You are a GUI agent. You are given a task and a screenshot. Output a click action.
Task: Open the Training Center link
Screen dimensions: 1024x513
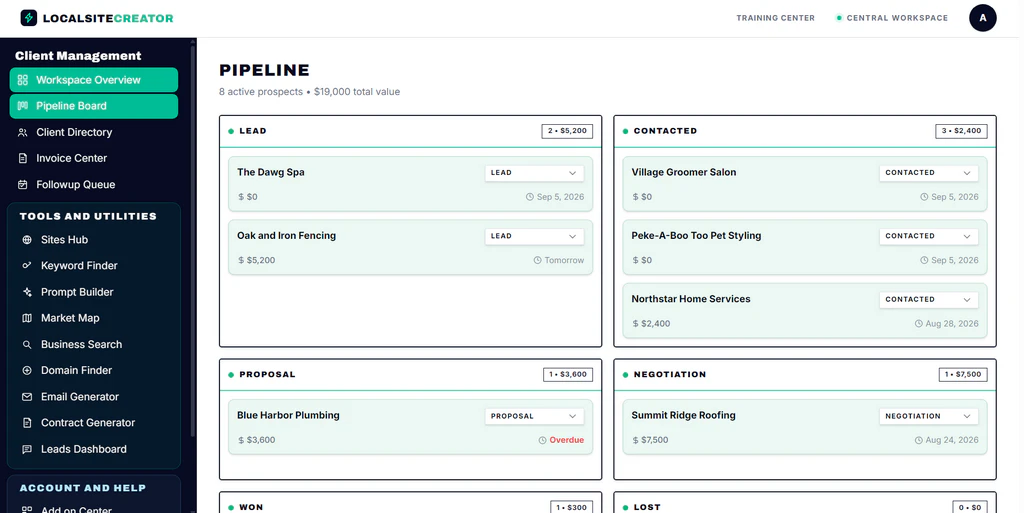click(x=775, y=18)
